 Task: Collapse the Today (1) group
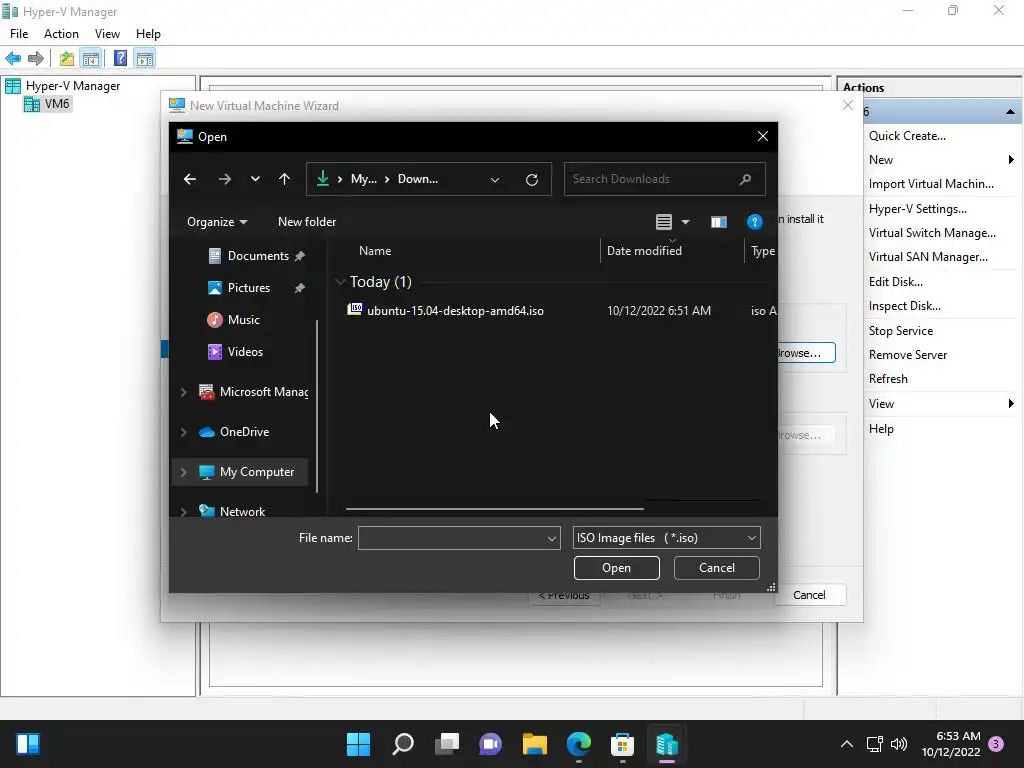coord(340,281)
